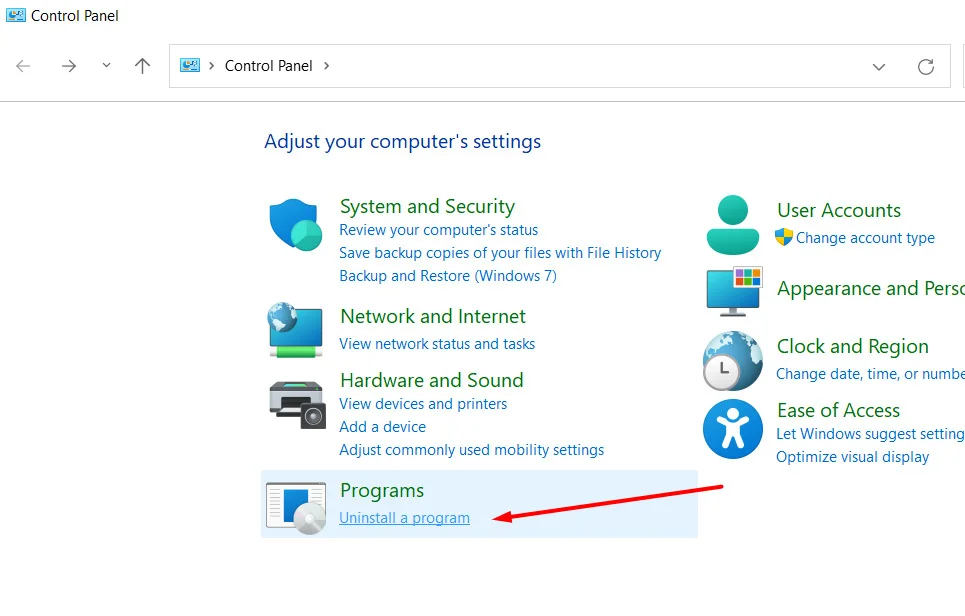
Task: Open the User Accounts person icon
Action: [732, 225]
